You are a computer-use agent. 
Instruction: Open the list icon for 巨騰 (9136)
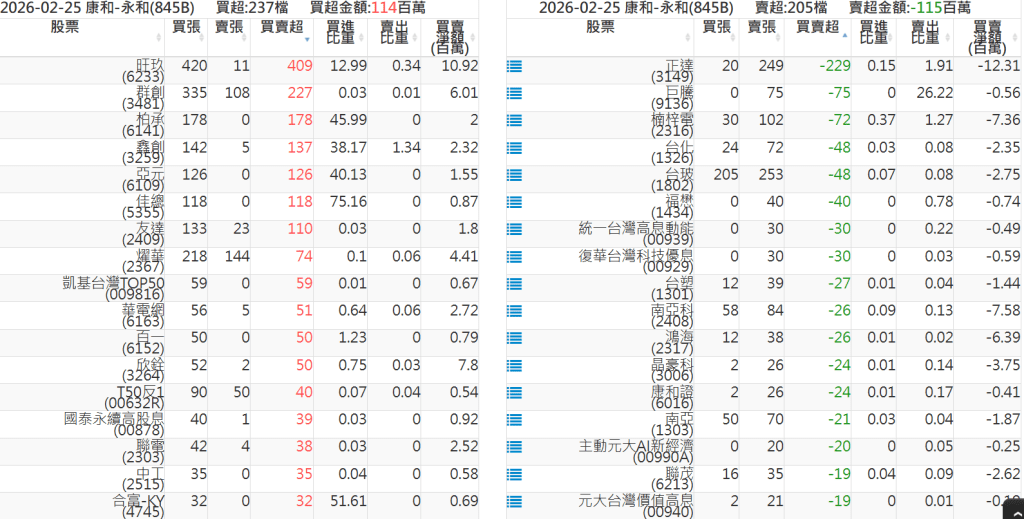coord(515,94)
